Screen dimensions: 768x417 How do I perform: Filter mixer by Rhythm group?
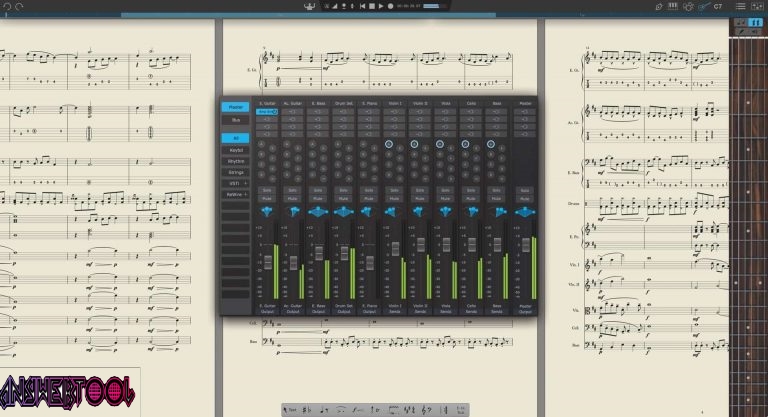coord(236,161)
